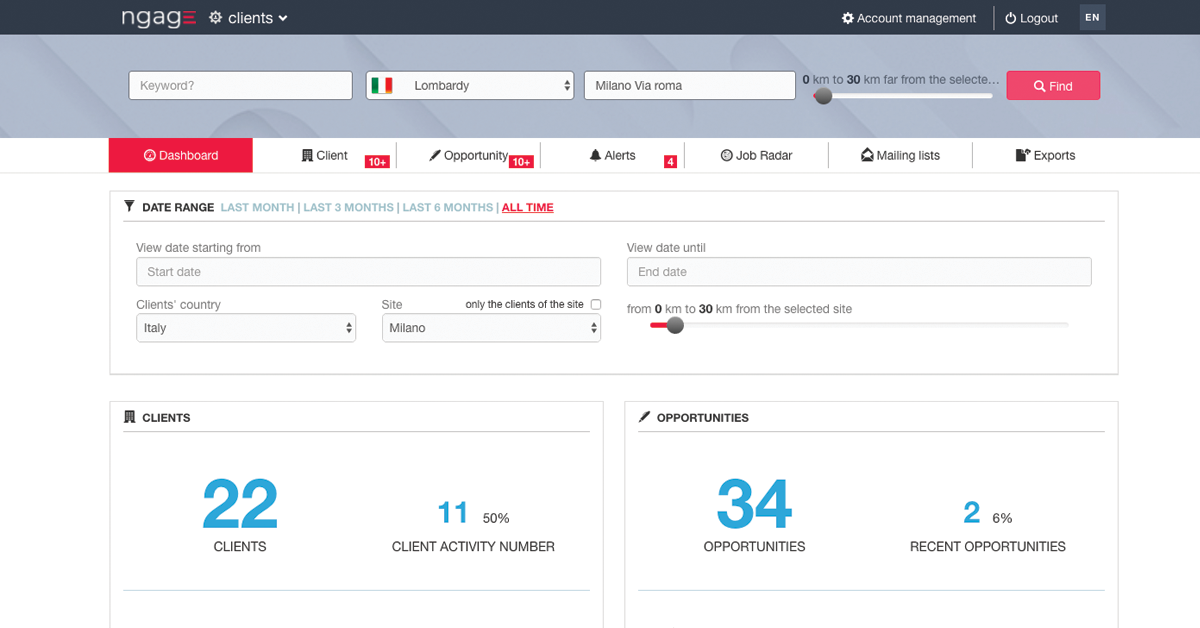The height and width of the screenshot is (628, 1200).
Task: Click the Dashboard icon on active tab
Action: pos(149,155)
